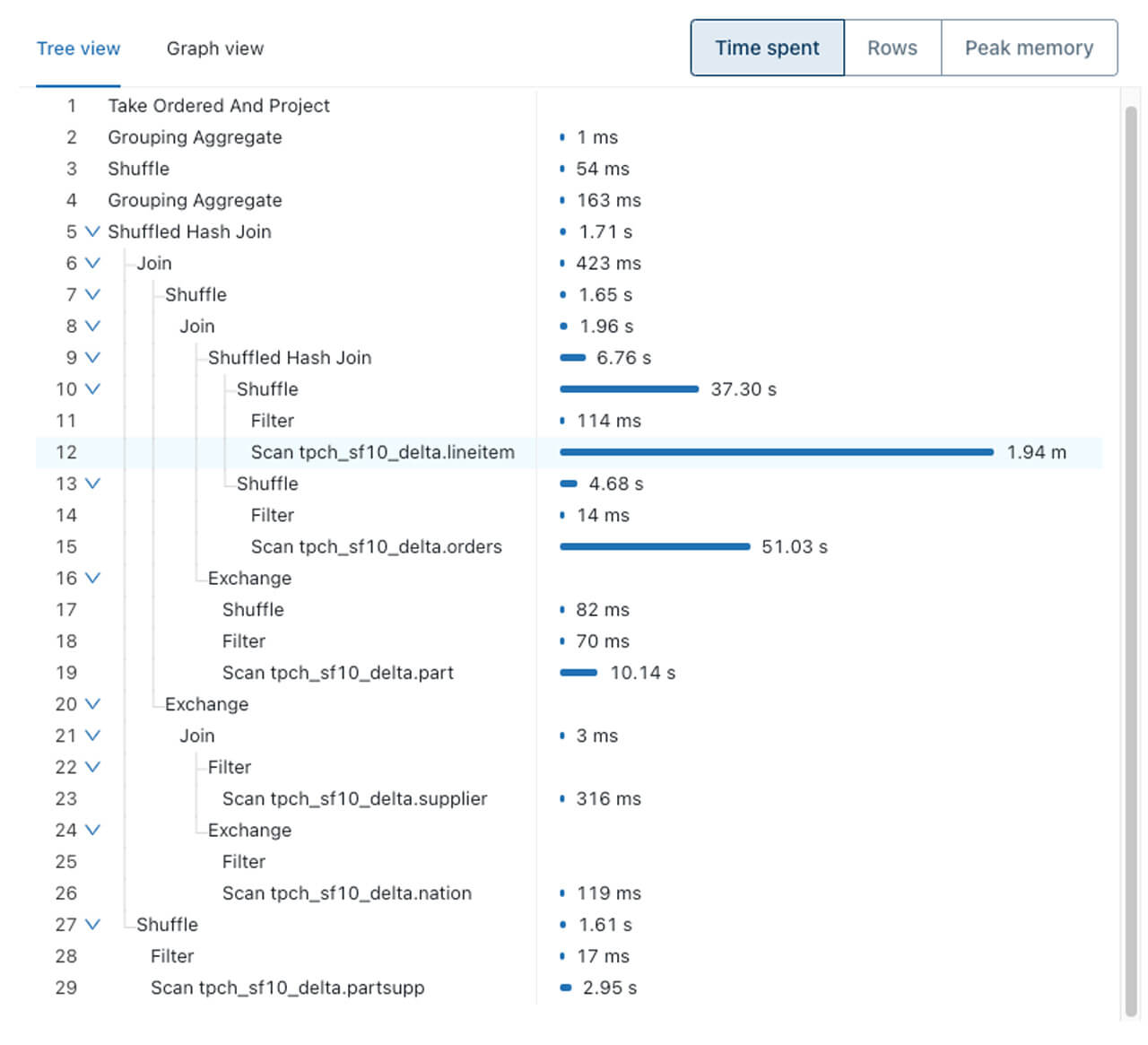Viewport: 1148px width, 1045px height.
Task: Show the Time spent metric
Action: tap(767, 48)
